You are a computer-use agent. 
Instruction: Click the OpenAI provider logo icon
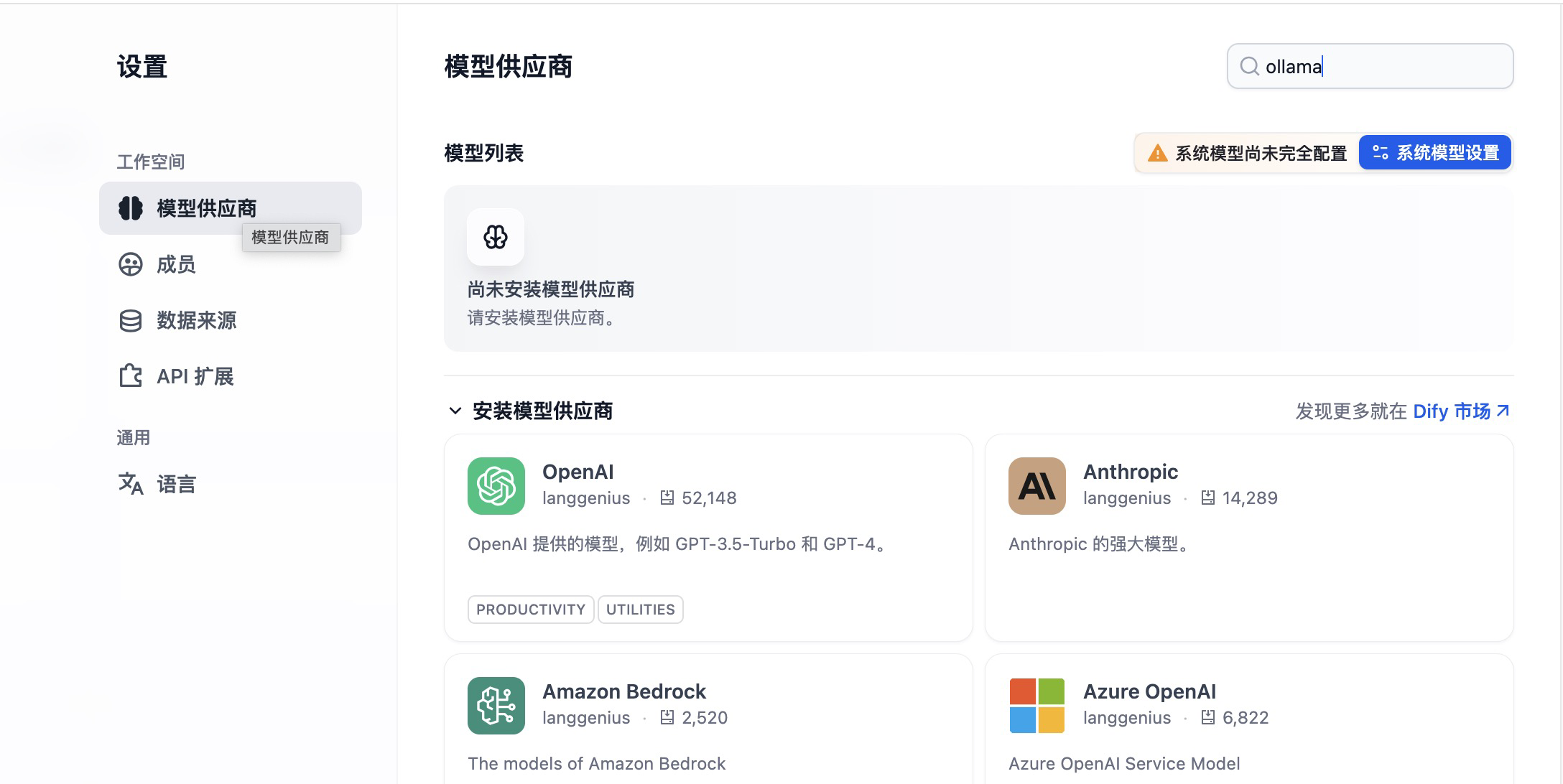click(x=496, y=486)
